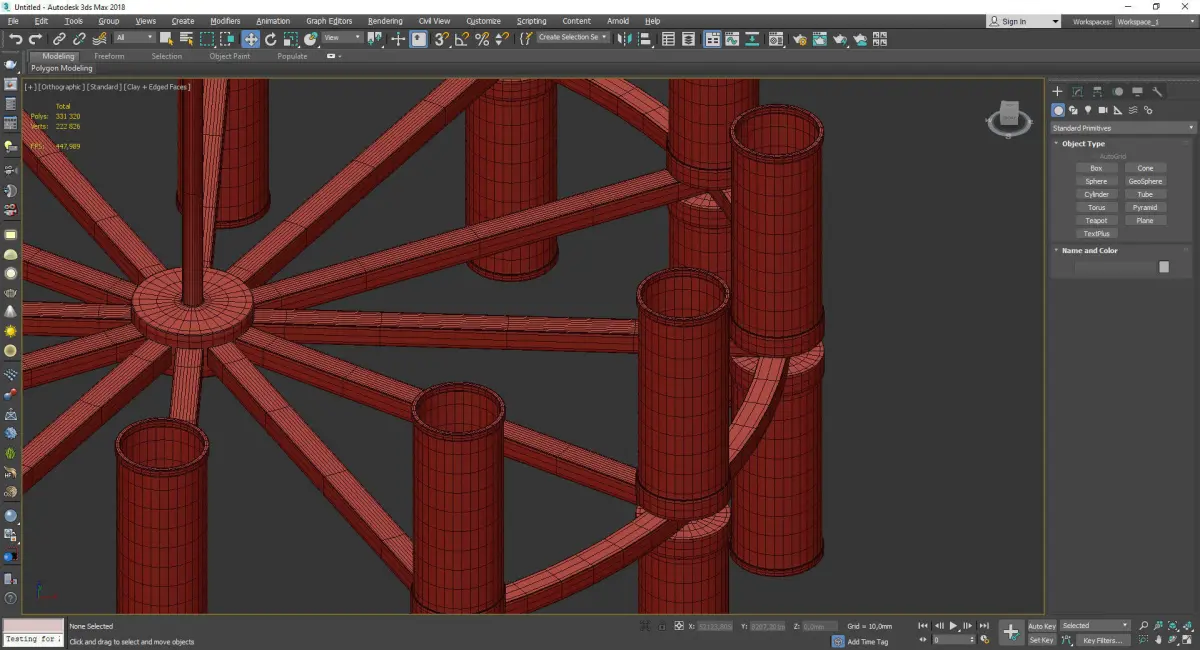Screen dimensions: 1200x650
Task: Open the Modify command panel tab
Action: 1077,91
